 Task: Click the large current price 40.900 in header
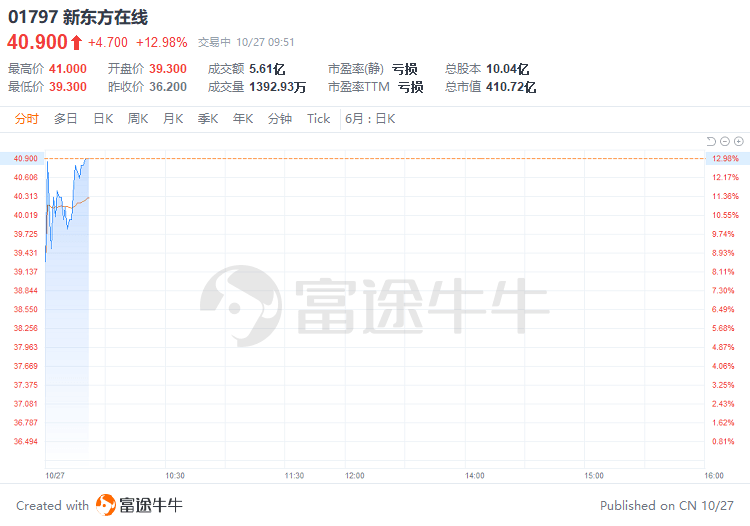(37, 42)
